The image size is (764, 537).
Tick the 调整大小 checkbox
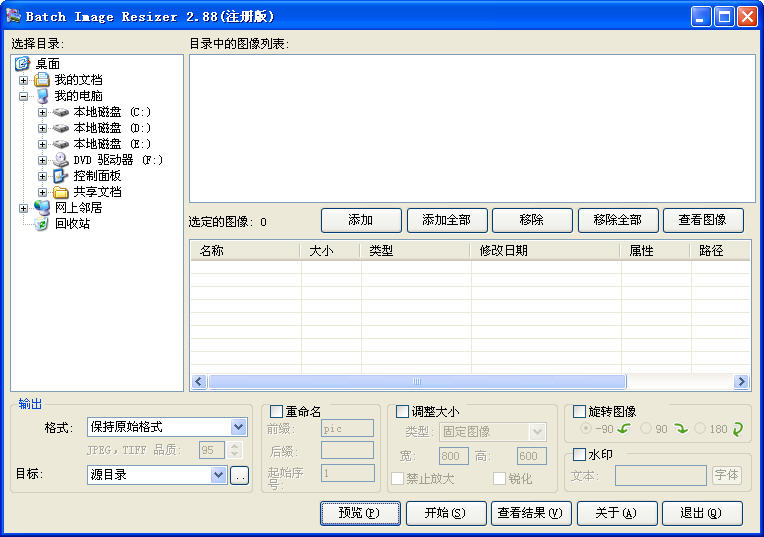click(x=403, y=411)
